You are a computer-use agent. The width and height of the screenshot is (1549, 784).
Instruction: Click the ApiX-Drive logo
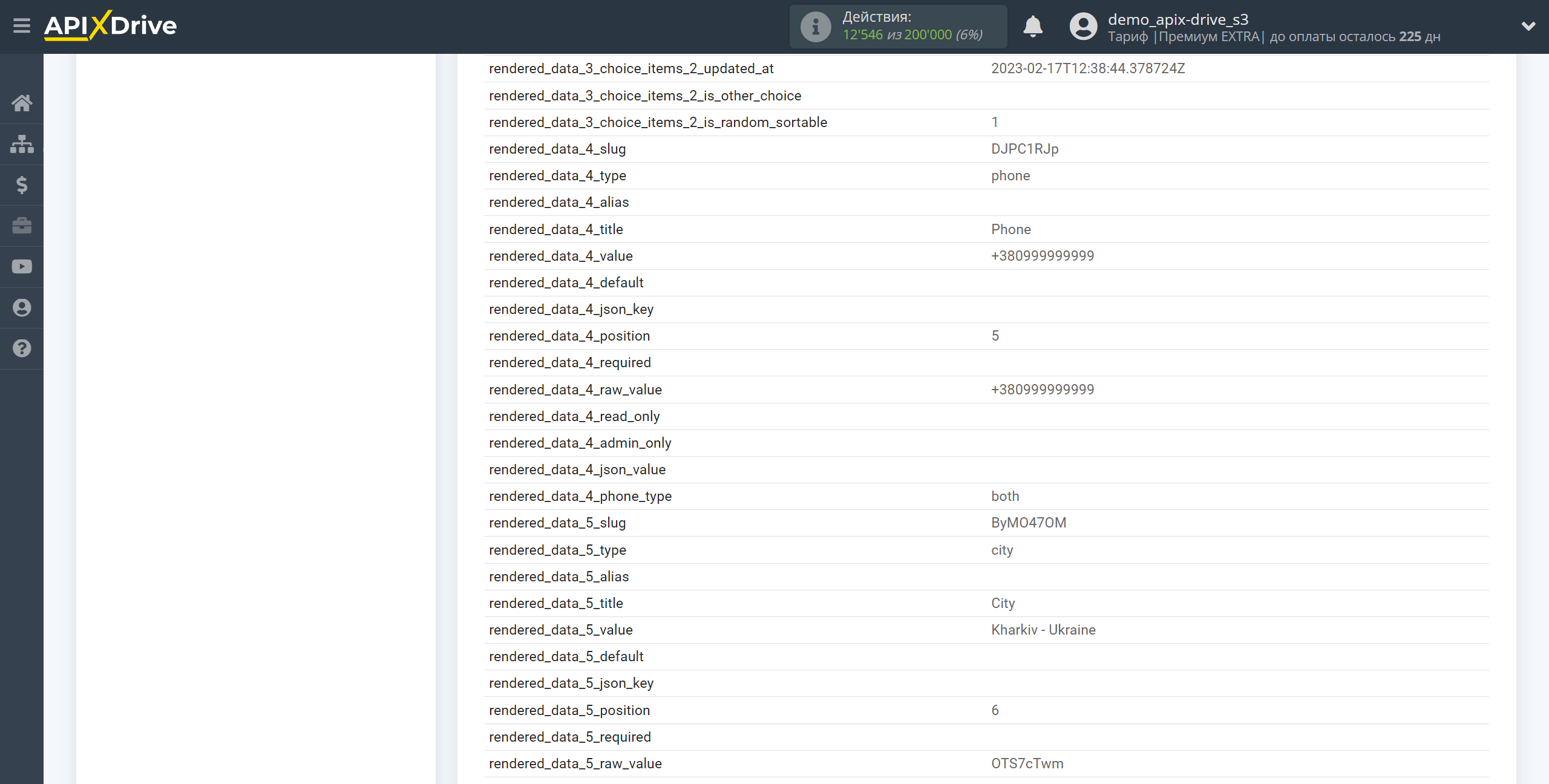[110, 26]
